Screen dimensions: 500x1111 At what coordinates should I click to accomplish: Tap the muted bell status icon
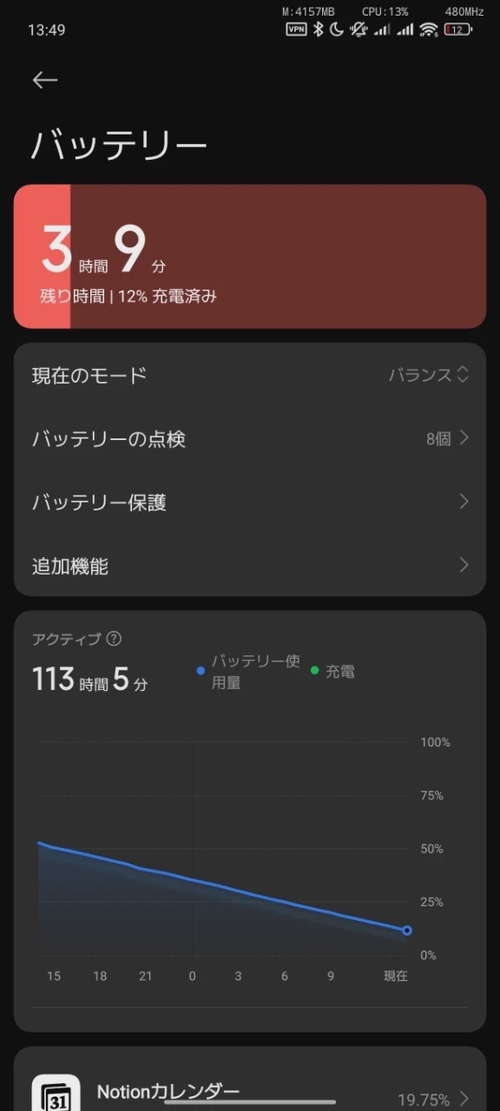[x=359, y=29]
